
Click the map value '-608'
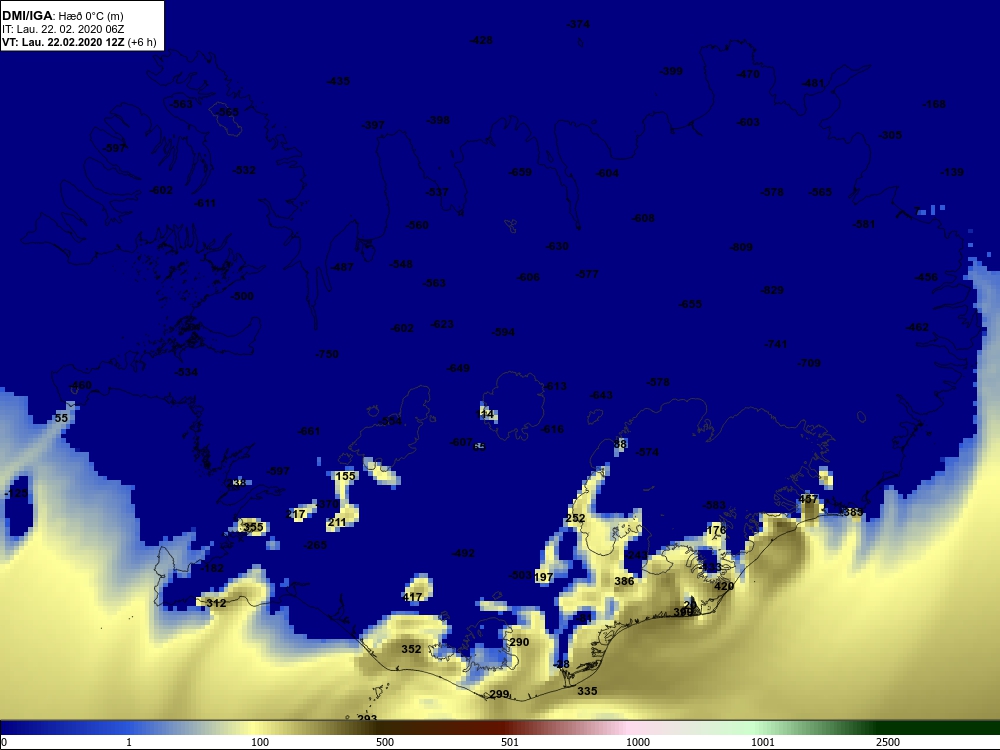pos(643,218)
